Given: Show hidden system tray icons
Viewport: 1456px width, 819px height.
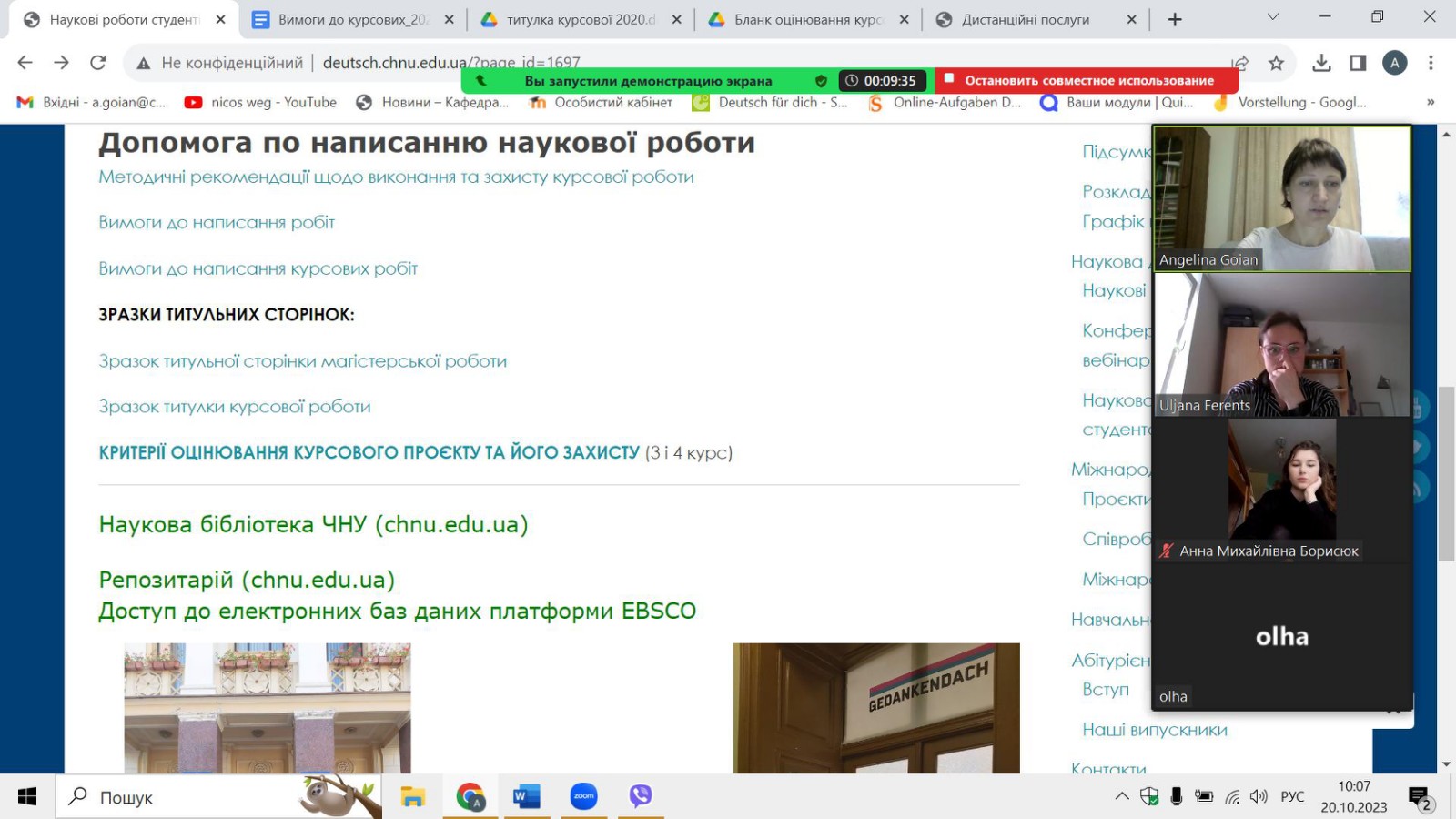Looking at the screenshot, I should click(1122, 797).
